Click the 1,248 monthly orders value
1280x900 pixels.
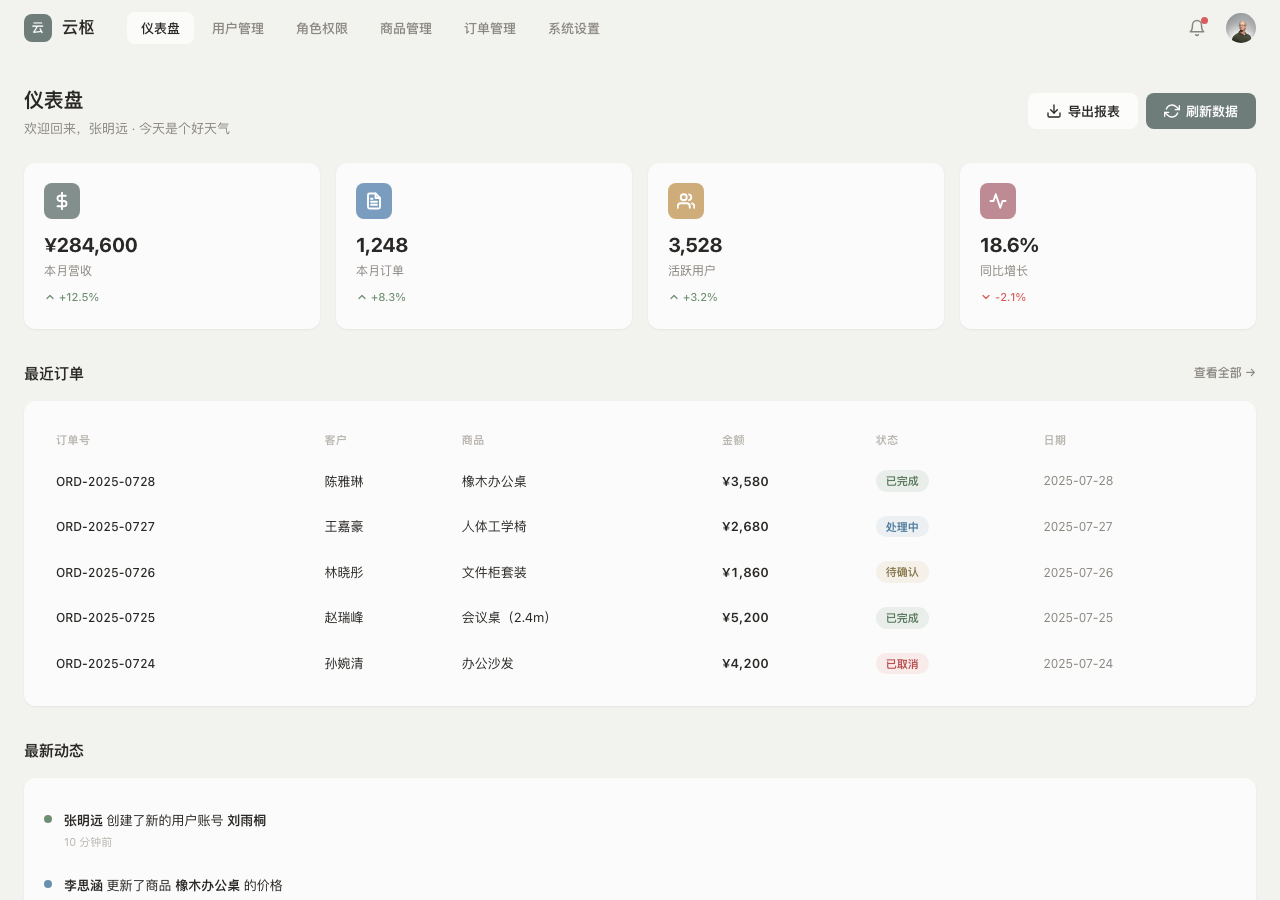pyautogui.click(x=382, y=245)
